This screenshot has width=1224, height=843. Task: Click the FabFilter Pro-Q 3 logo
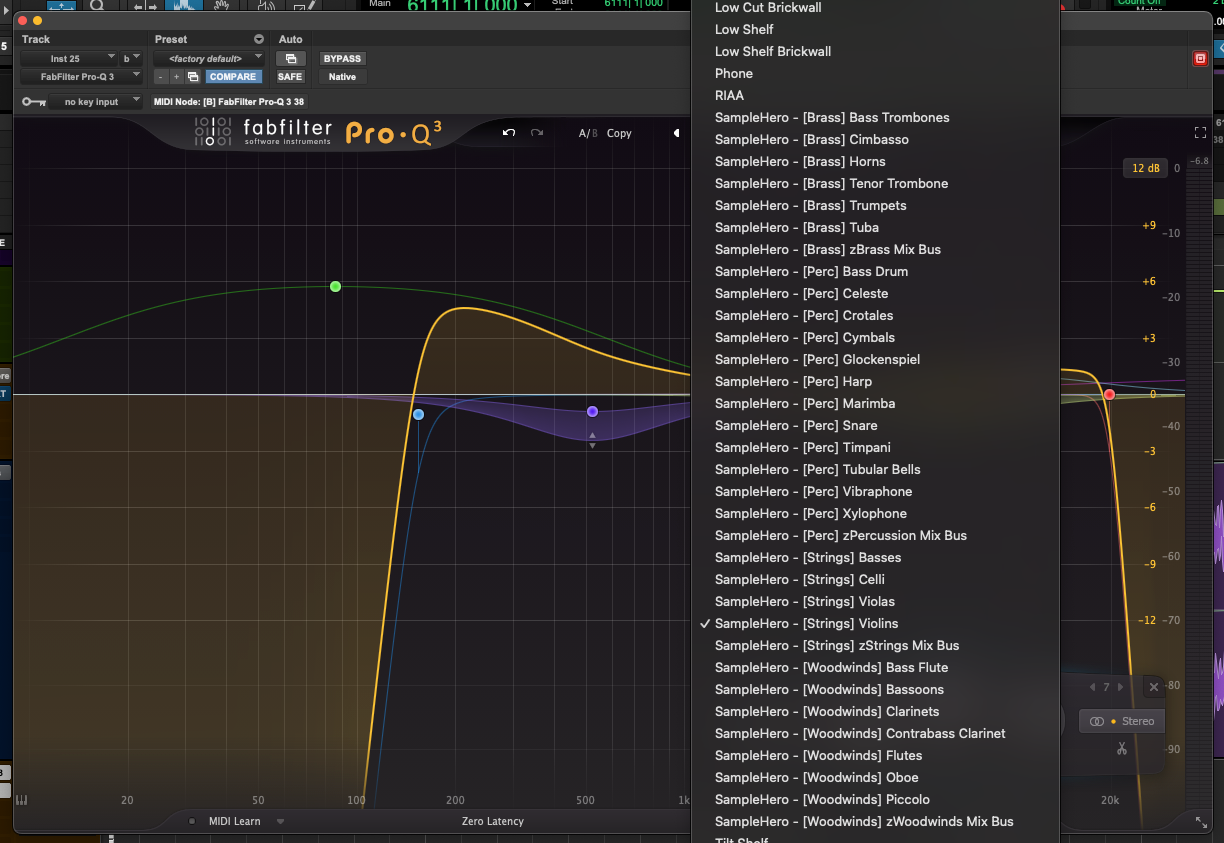click(x=317, y=133)
